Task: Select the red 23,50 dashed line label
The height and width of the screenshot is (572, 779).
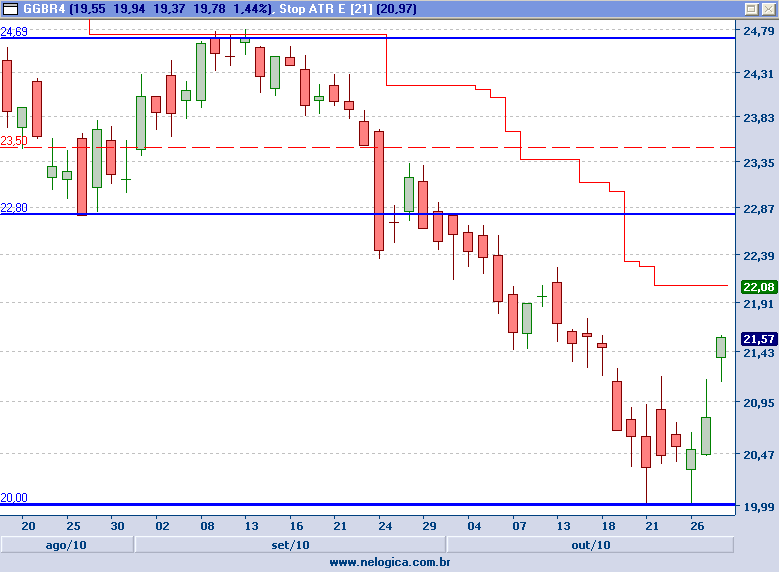Action: pos(14,141)
